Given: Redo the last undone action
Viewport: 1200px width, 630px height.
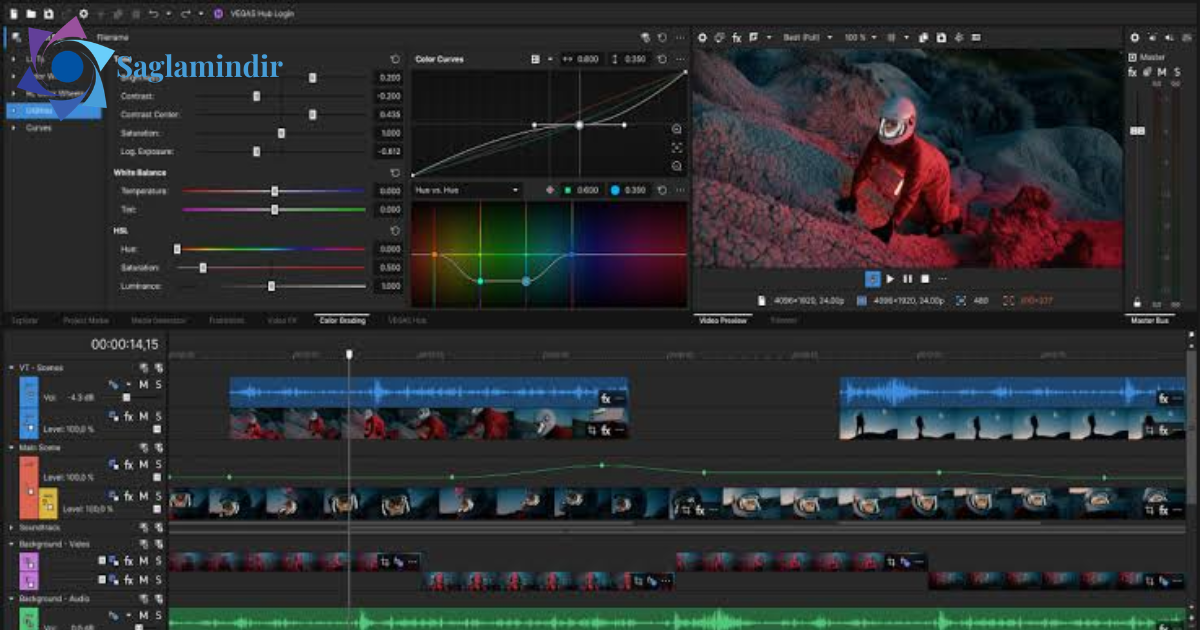Looking at the screenshot, I should tap(185, 14).
